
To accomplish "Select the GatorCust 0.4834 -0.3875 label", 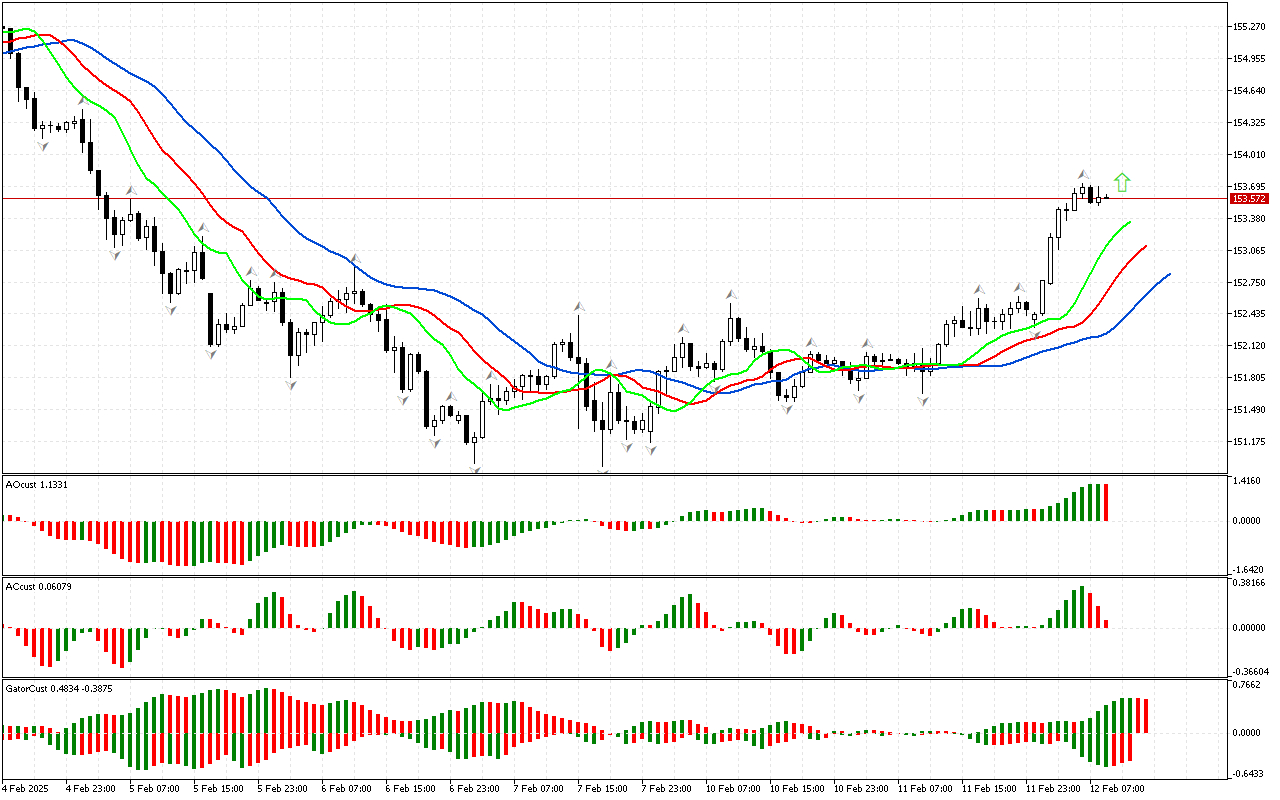I will point(58,689).
